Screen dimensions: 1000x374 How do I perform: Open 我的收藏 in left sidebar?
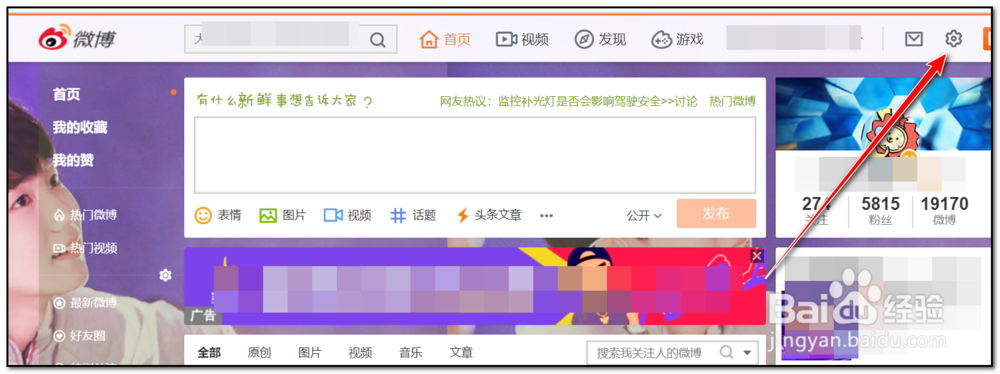(80, 127)
